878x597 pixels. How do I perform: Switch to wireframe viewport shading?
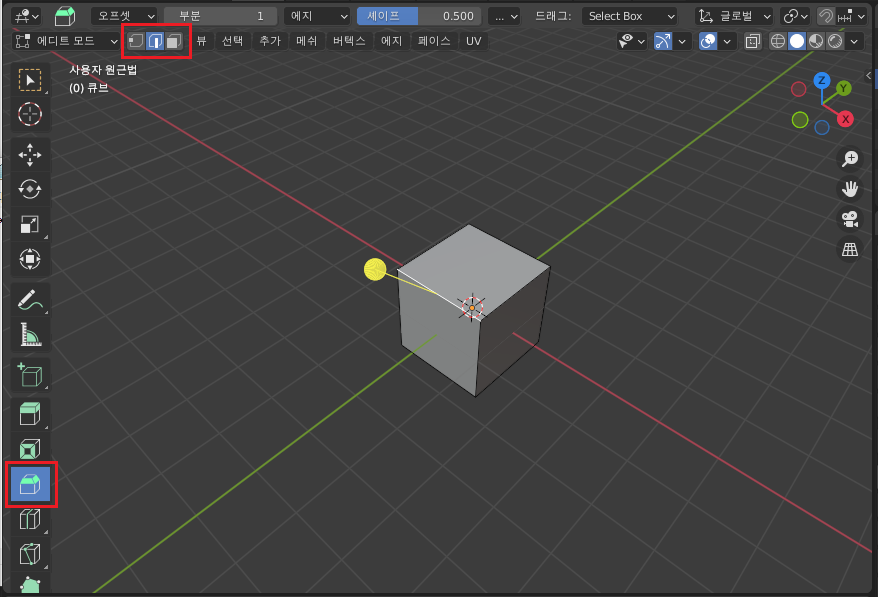[778, 41]
